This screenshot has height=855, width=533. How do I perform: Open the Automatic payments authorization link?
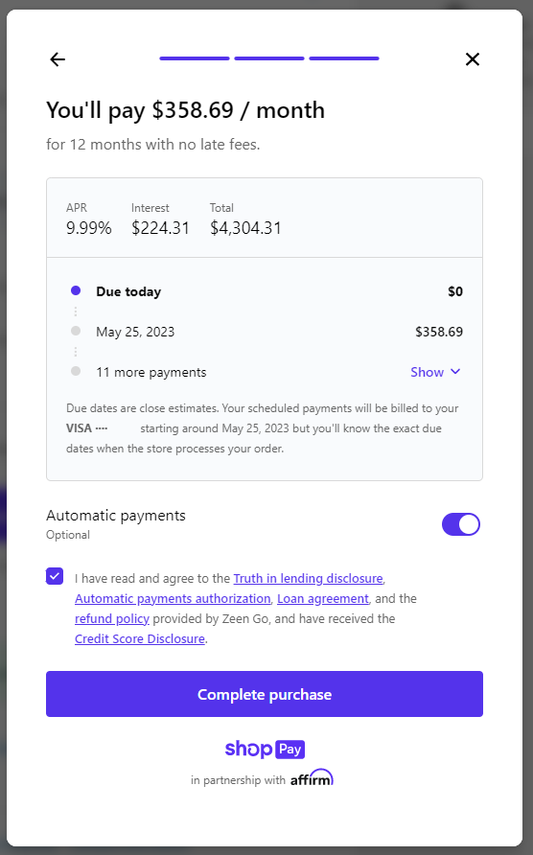click(172, 598)
